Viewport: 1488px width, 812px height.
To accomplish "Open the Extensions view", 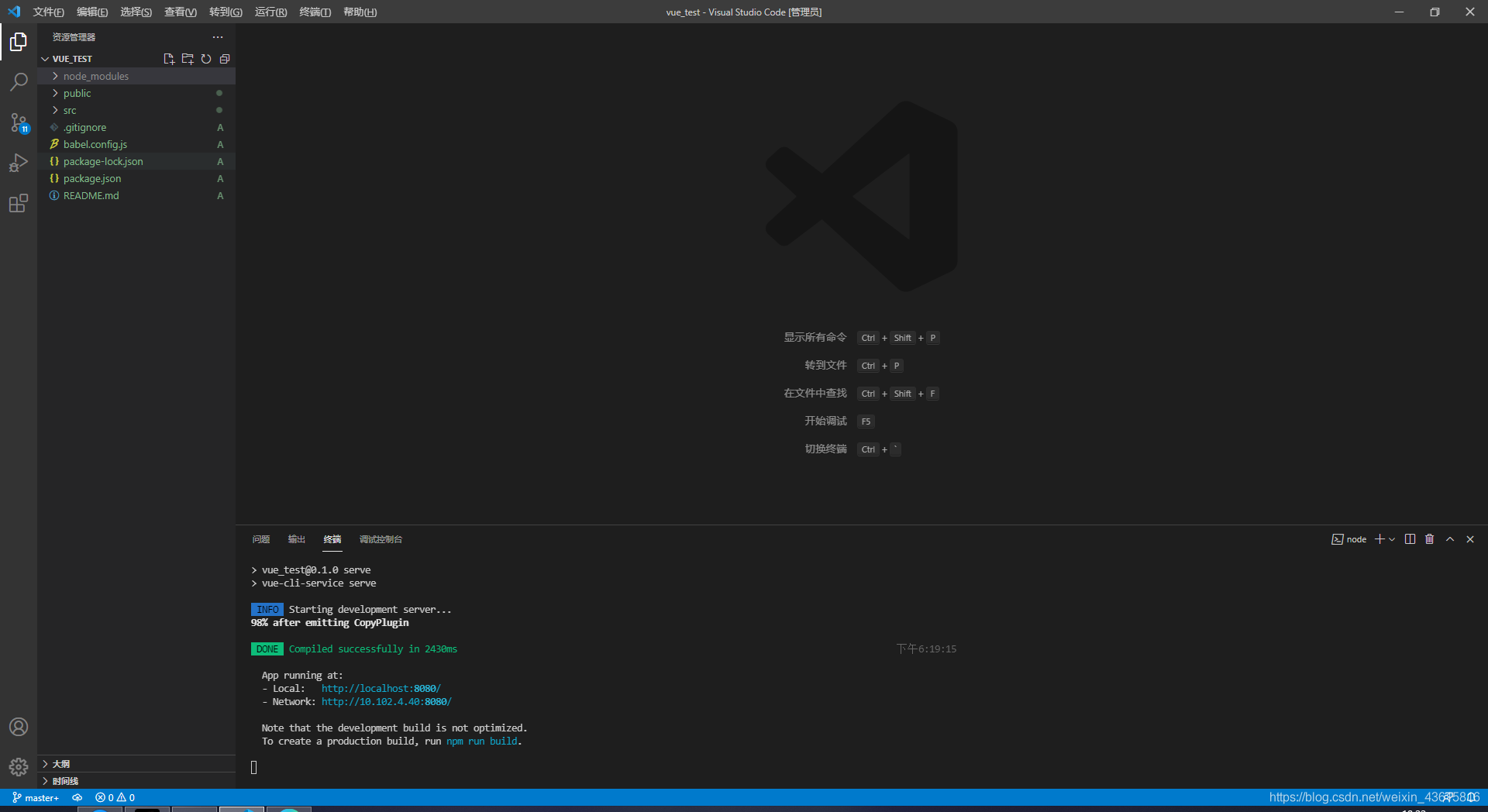I will pos(19,203).
